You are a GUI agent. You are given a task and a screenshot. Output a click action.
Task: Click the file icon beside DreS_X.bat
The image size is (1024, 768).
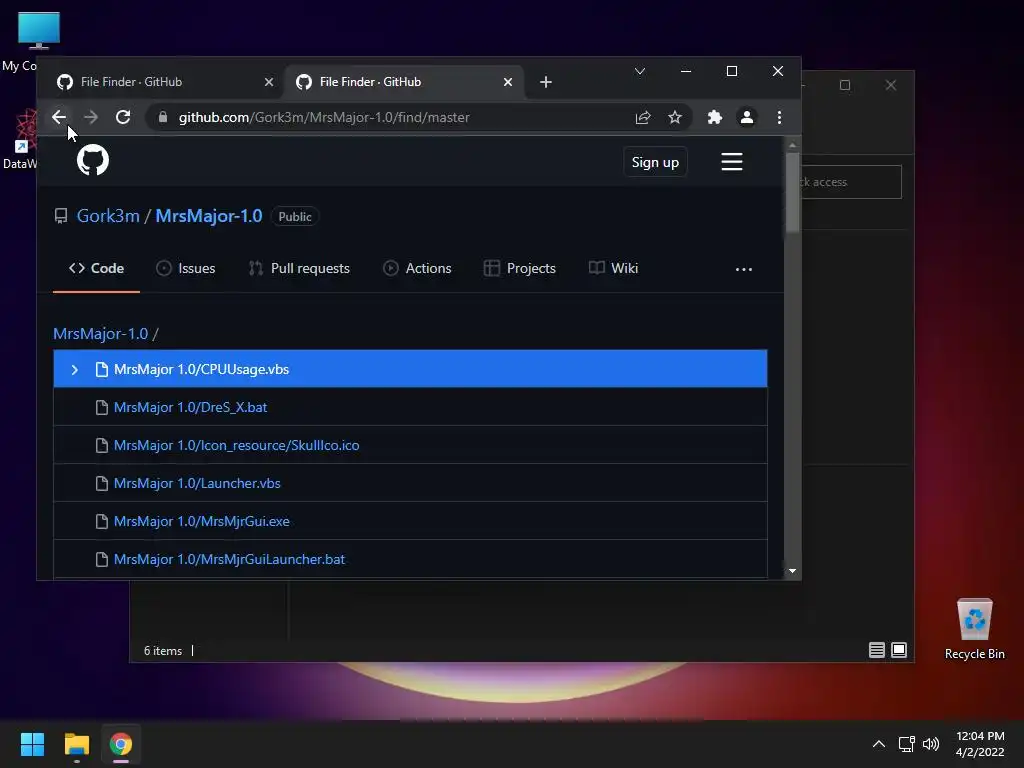point(101,408)
